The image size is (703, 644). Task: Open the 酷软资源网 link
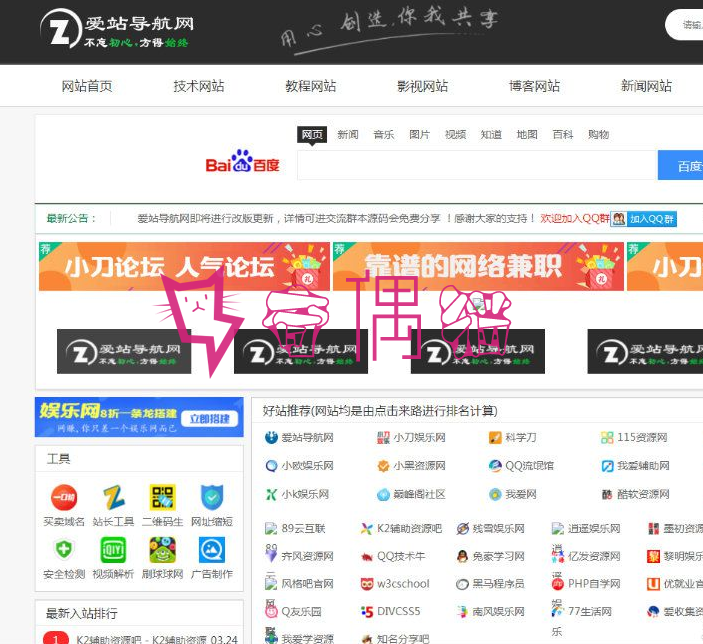[643, 494]
